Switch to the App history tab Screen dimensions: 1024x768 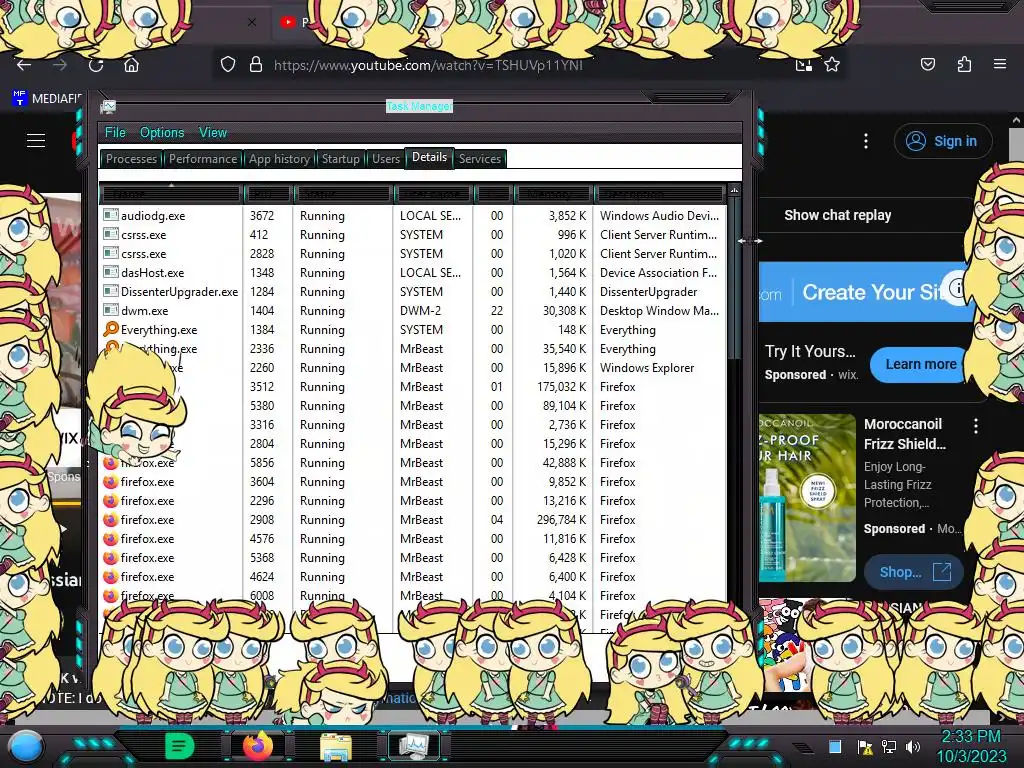(279, 159)
